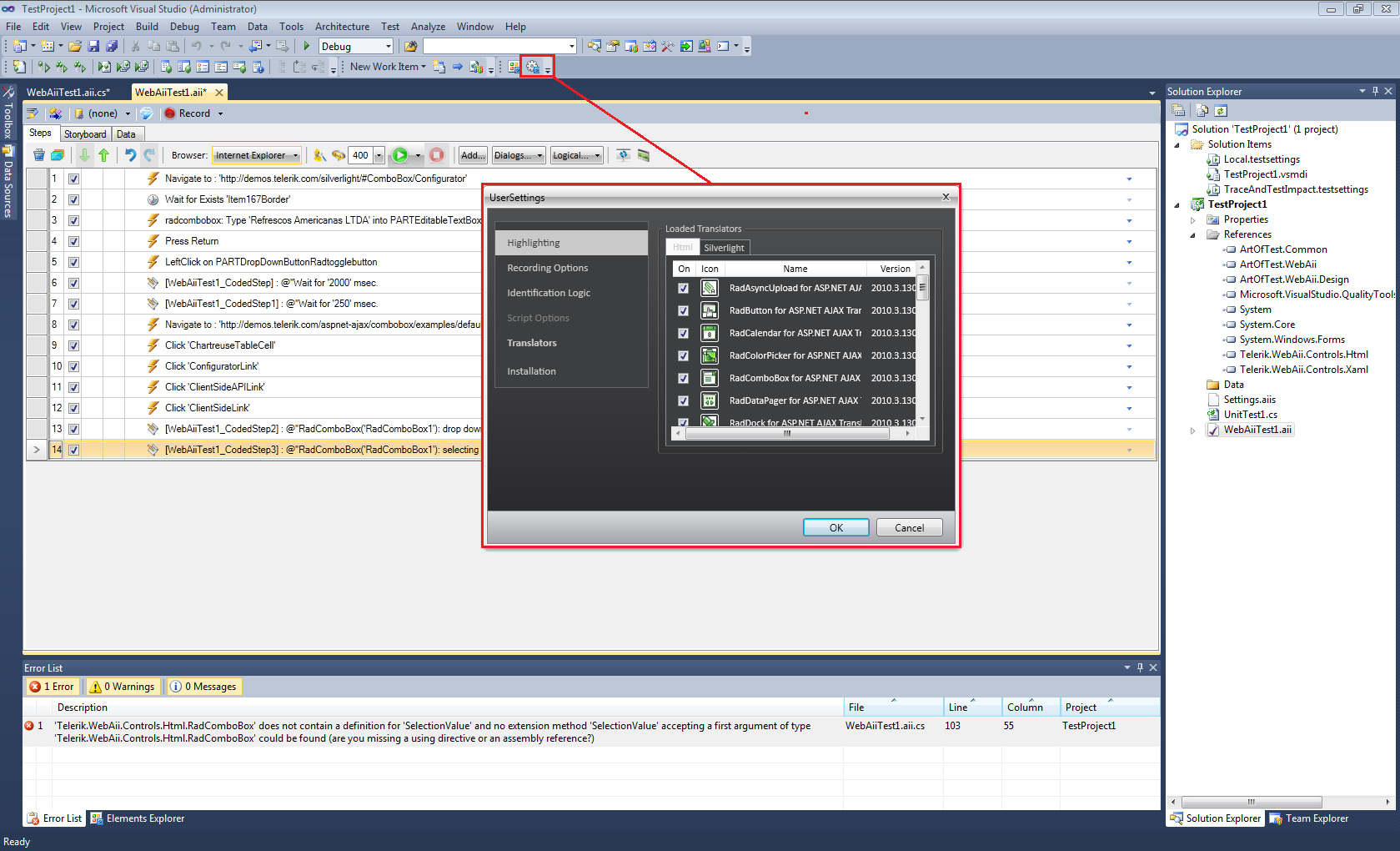Stop test execution with red stop button
This screenshot has width=1400, height=851.
point(437,155)
